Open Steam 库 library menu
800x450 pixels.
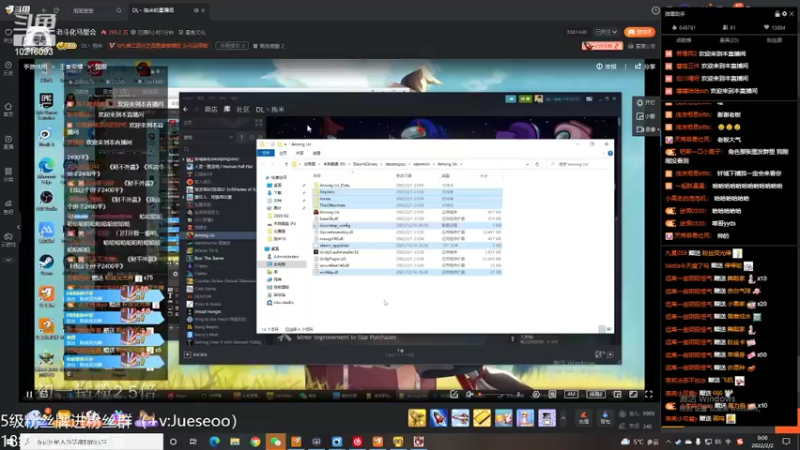coord(227,110)
